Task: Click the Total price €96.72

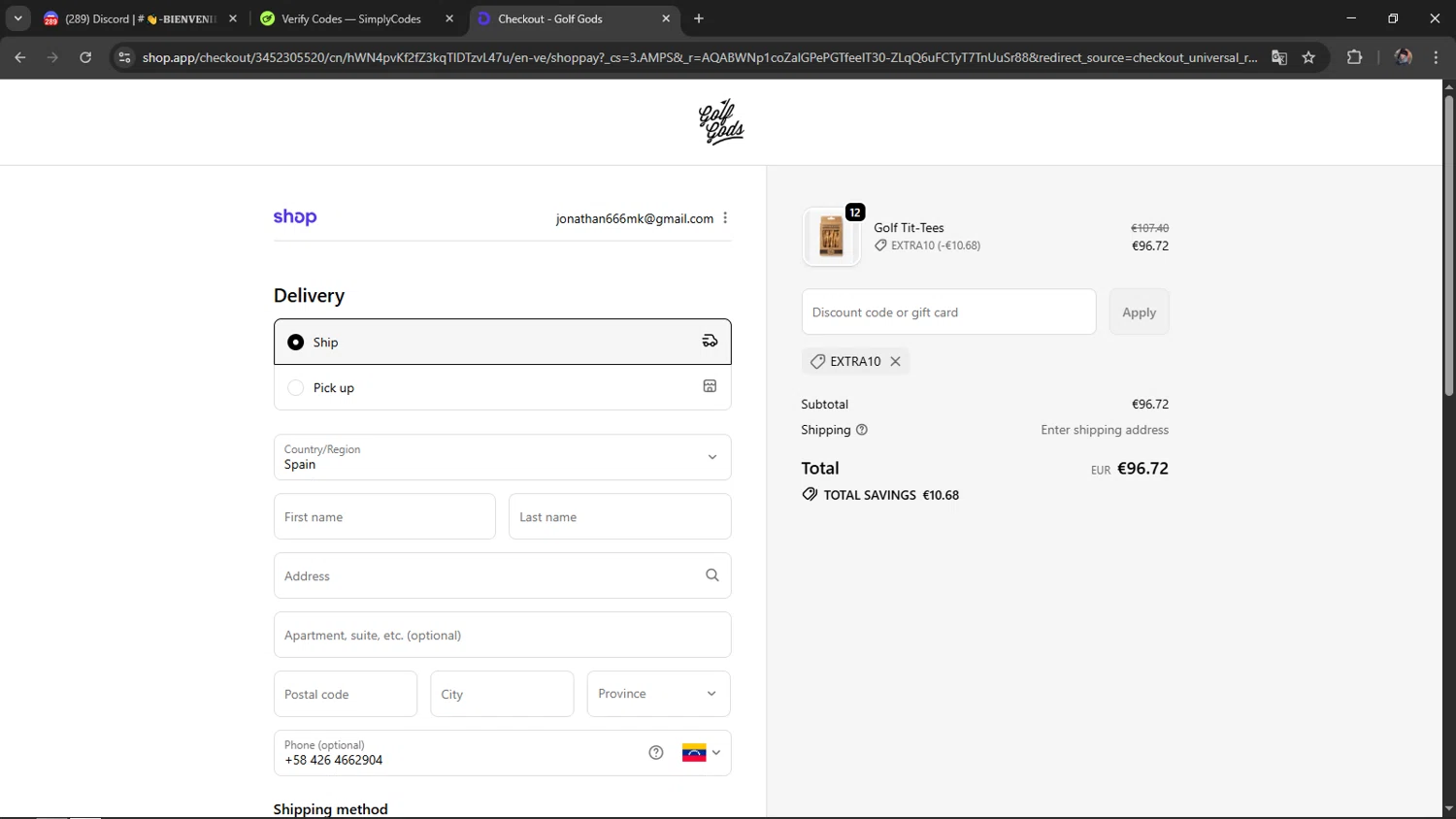Action: (1142, 468)
